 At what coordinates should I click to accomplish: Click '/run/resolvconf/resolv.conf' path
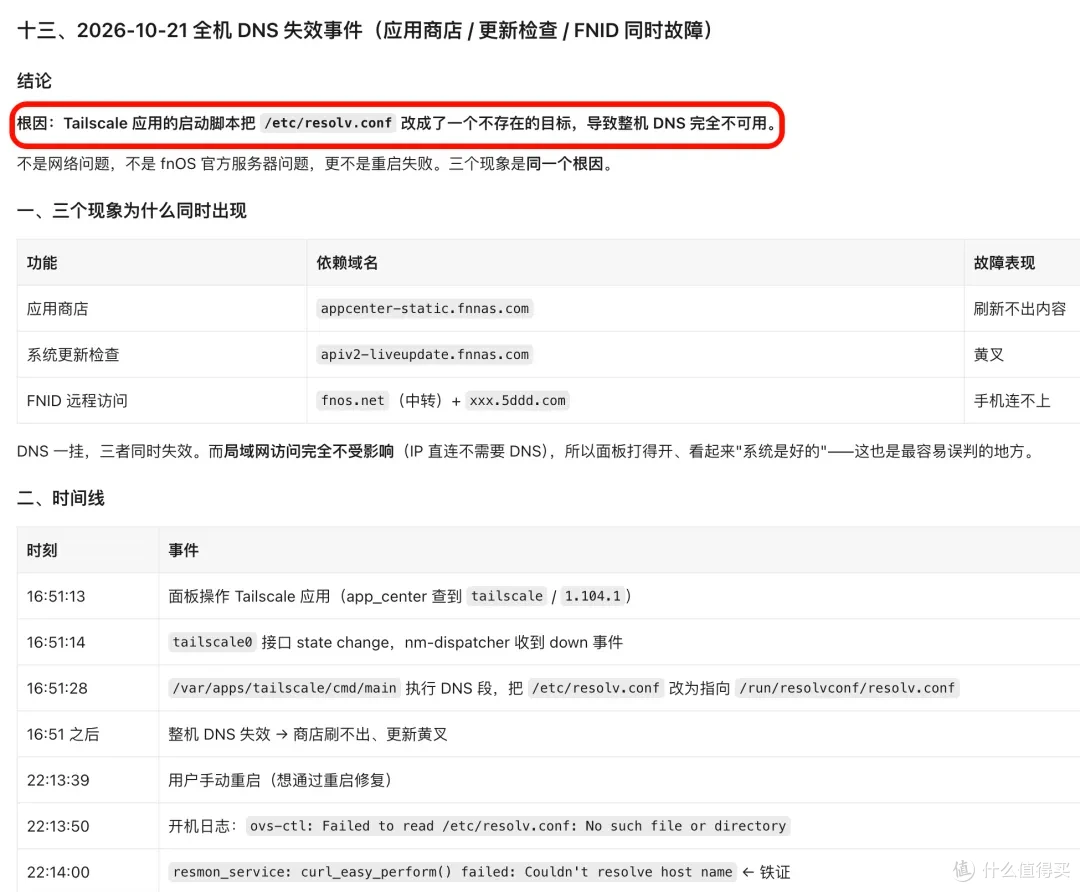point(847,688)
